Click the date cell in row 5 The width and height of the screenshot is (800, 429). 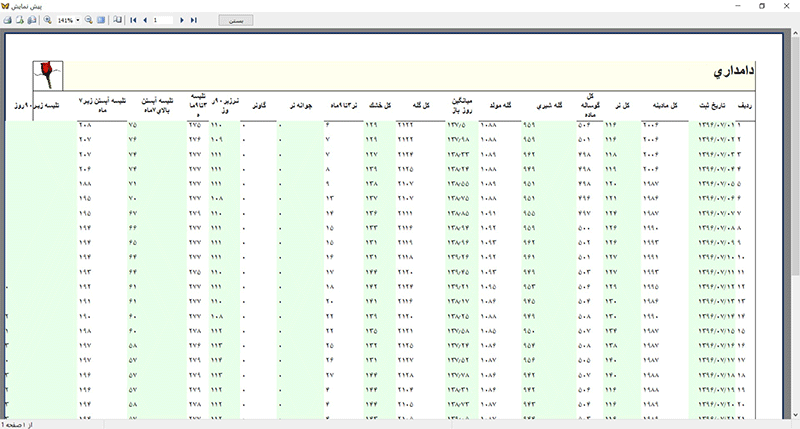[x=717, y=184]
